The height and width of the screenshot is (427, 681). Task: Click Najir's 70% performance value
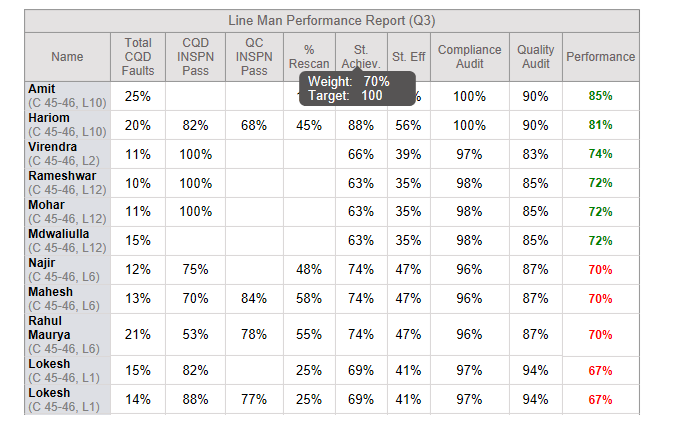[601, 270]
